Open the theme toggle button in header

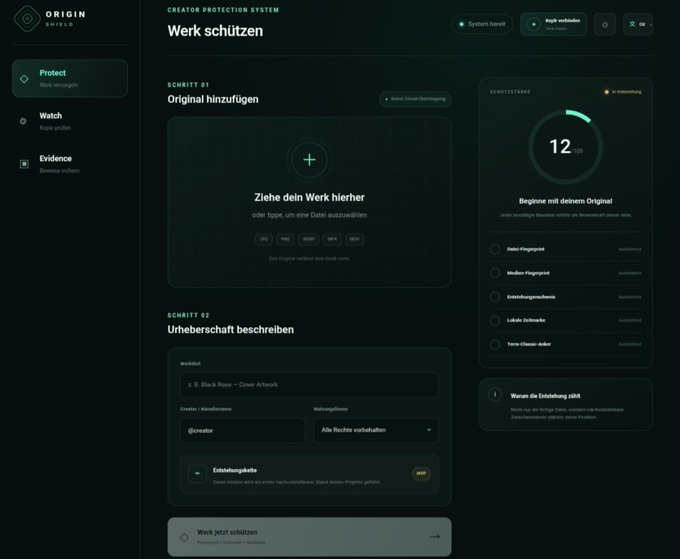pos(605,25)
